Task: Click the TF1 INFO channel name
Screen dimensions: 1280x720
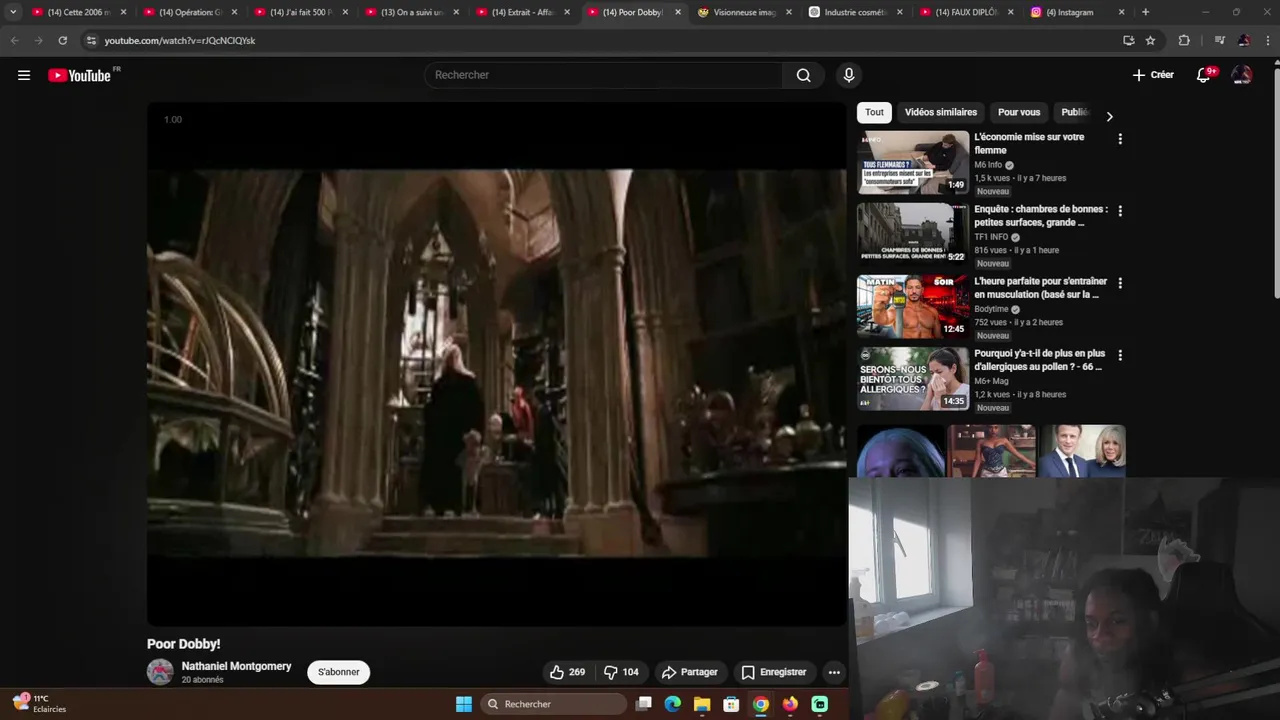Action: pyautogui.click(x=991, y=237)
